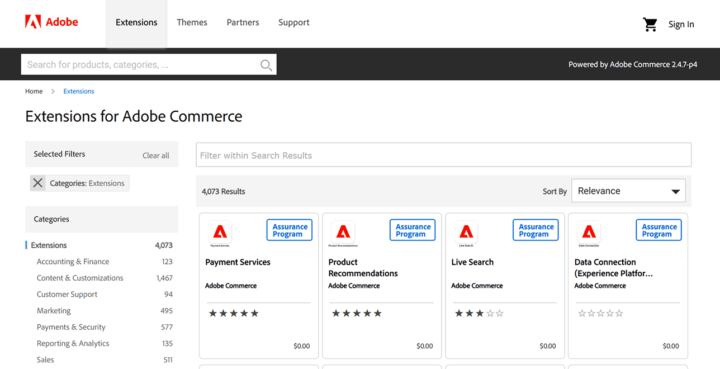
Task: Focus the Filter within Search Results field
Action: (x=444, y=155)
